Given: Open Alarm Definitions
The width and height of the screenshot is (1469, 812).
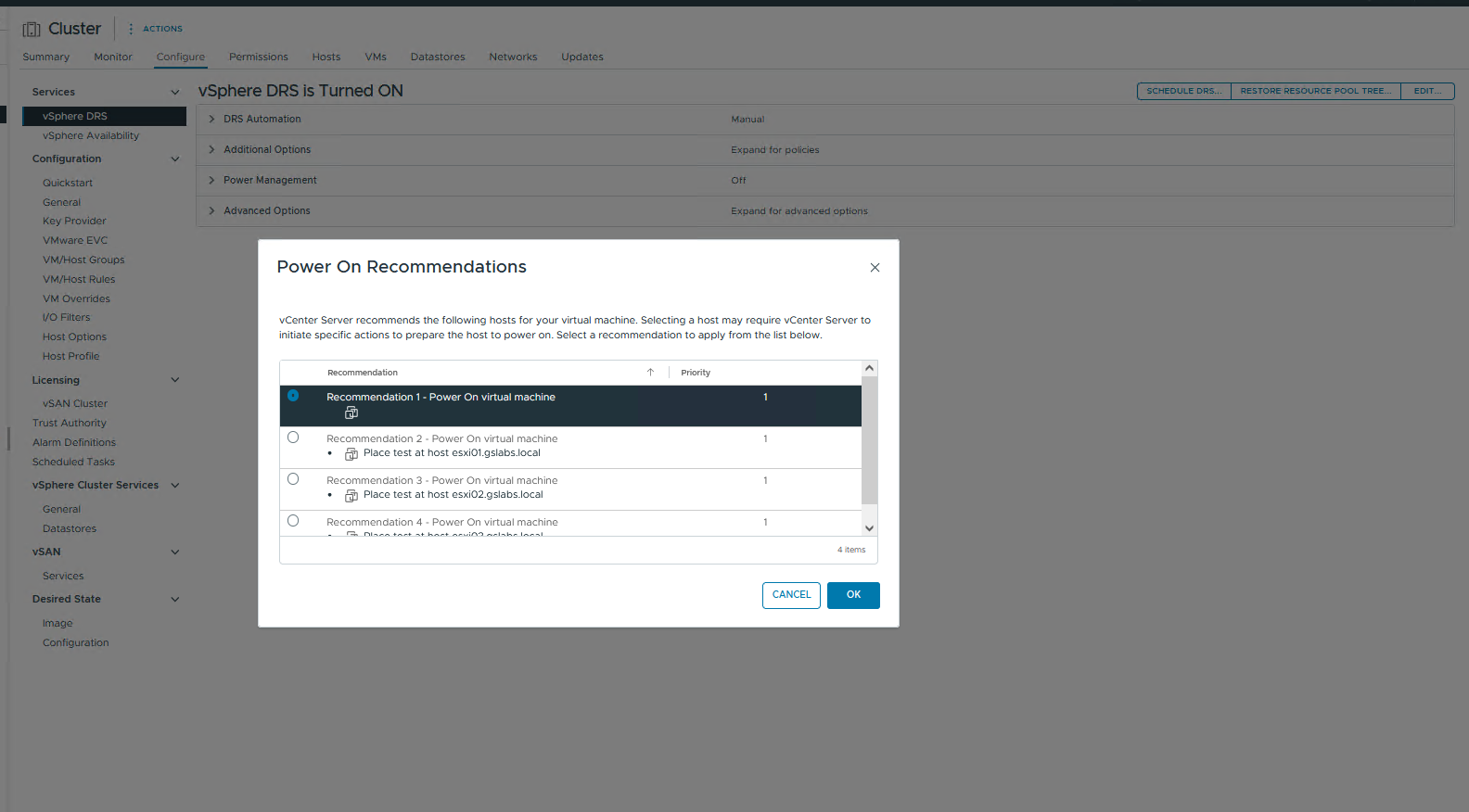Looking at the screenshot, I should tap(74, 442).
